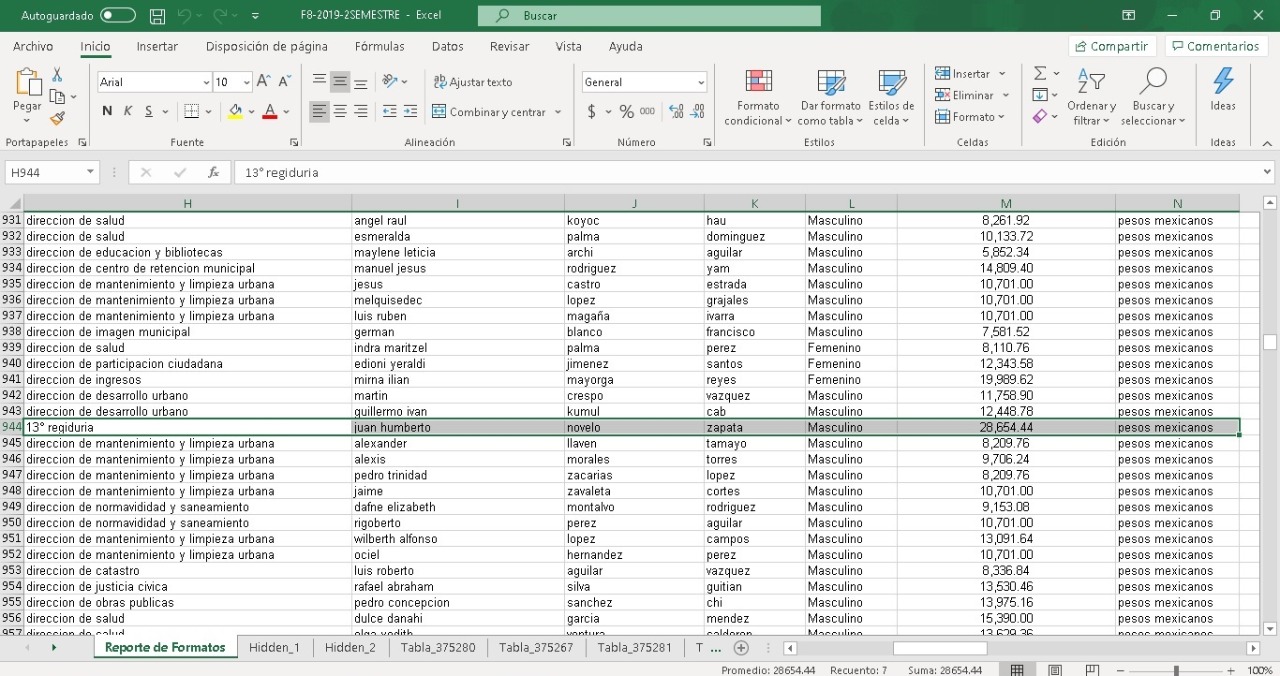Apply bold formatting with N button
1280x676 pixels.
107,112
